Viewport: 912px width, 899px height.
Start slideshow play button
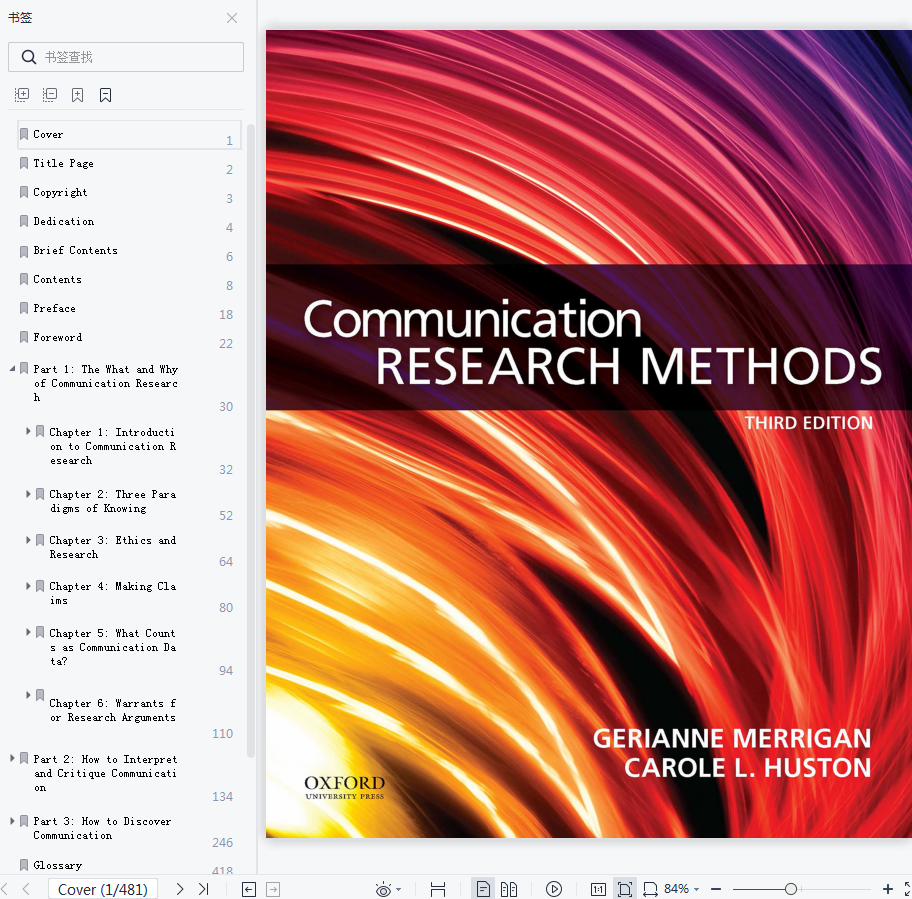(554, 889)
